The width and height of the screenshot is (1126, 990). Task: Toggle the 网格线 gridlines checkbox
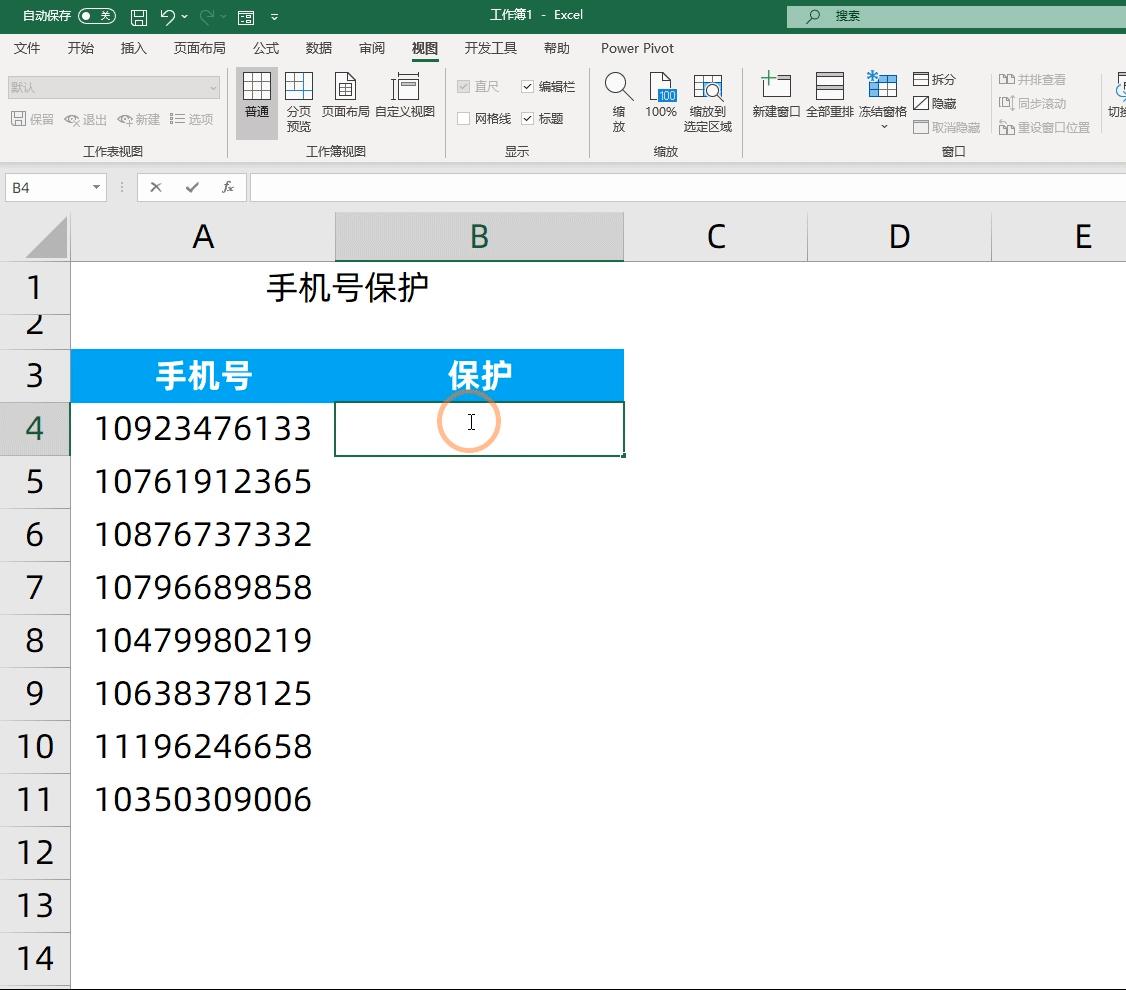coord(466,118)
